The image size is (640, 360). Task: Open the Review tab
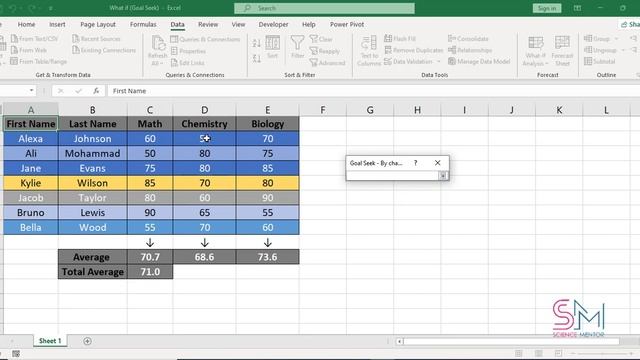pyautogui.click(x=208, y=24)
